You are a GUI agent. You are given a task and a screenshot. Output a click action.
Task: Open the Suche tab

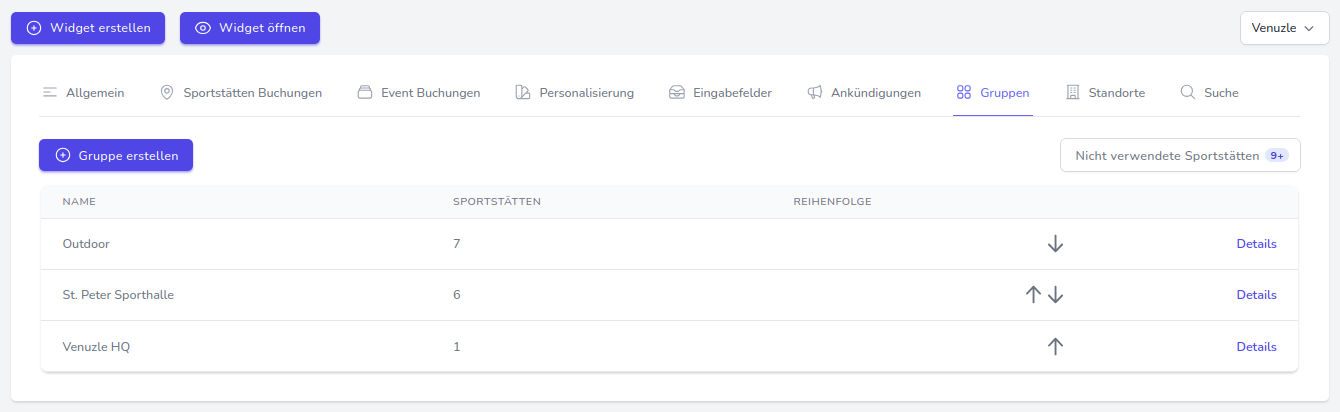pos(1209,93)
